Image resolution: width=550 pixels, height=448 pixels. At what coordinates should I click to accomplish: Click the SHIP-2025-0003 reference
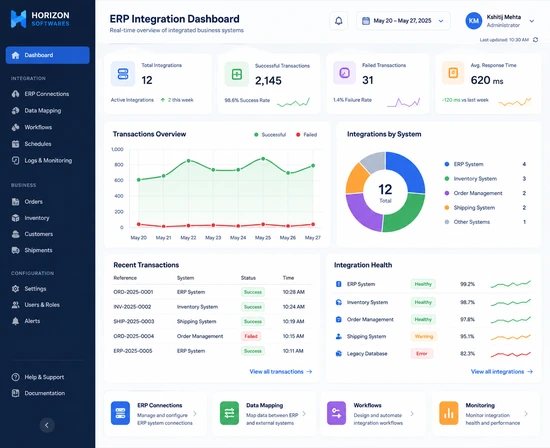[x=134, y=321]
